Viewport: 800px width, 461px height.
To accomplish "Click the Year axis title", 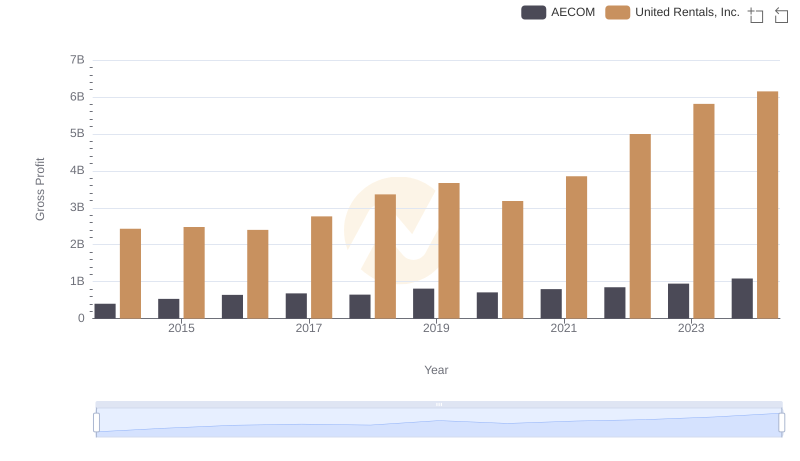I will coord(436,370).
